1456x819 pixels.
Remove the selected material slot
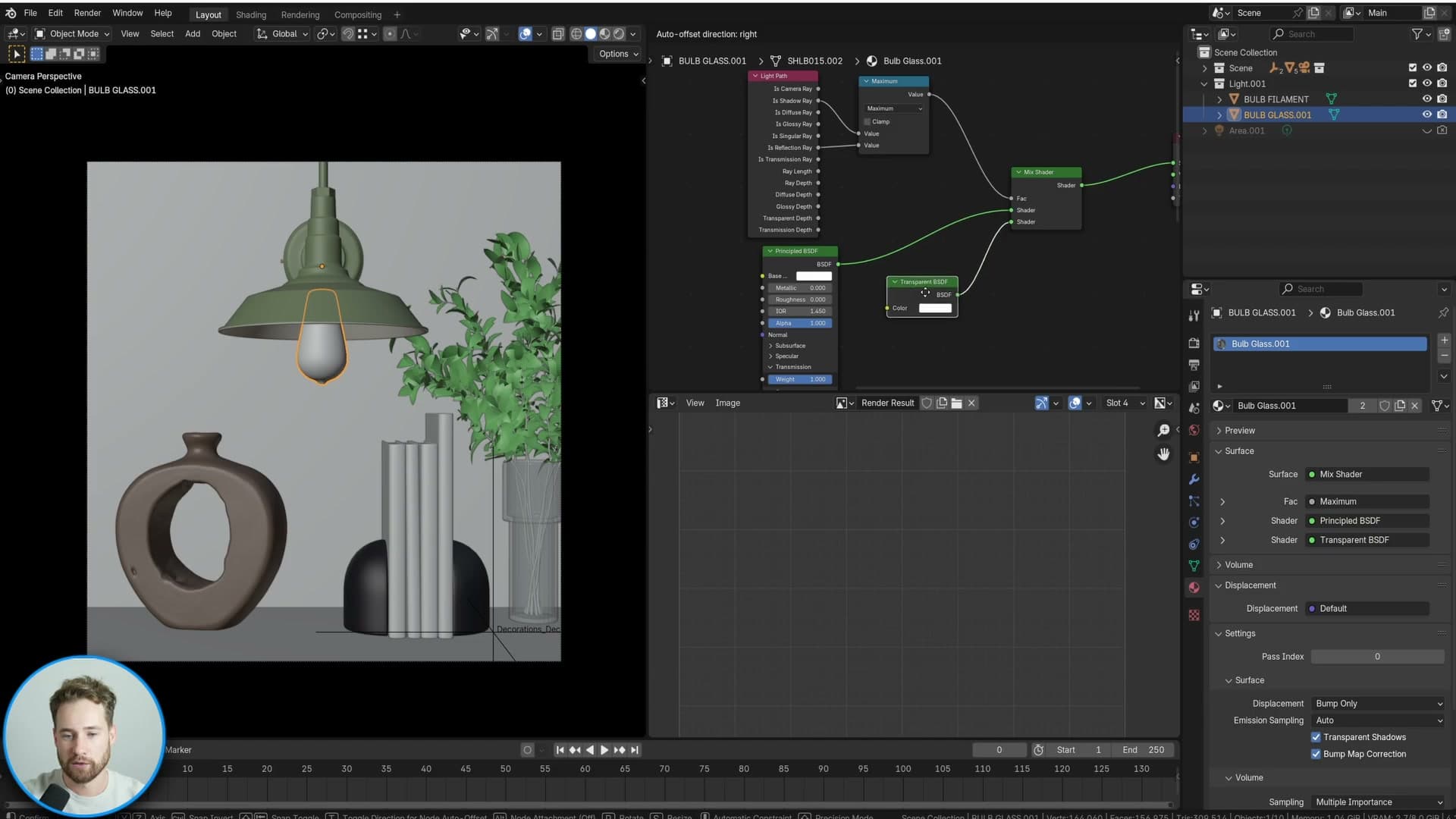point(1444,356)
